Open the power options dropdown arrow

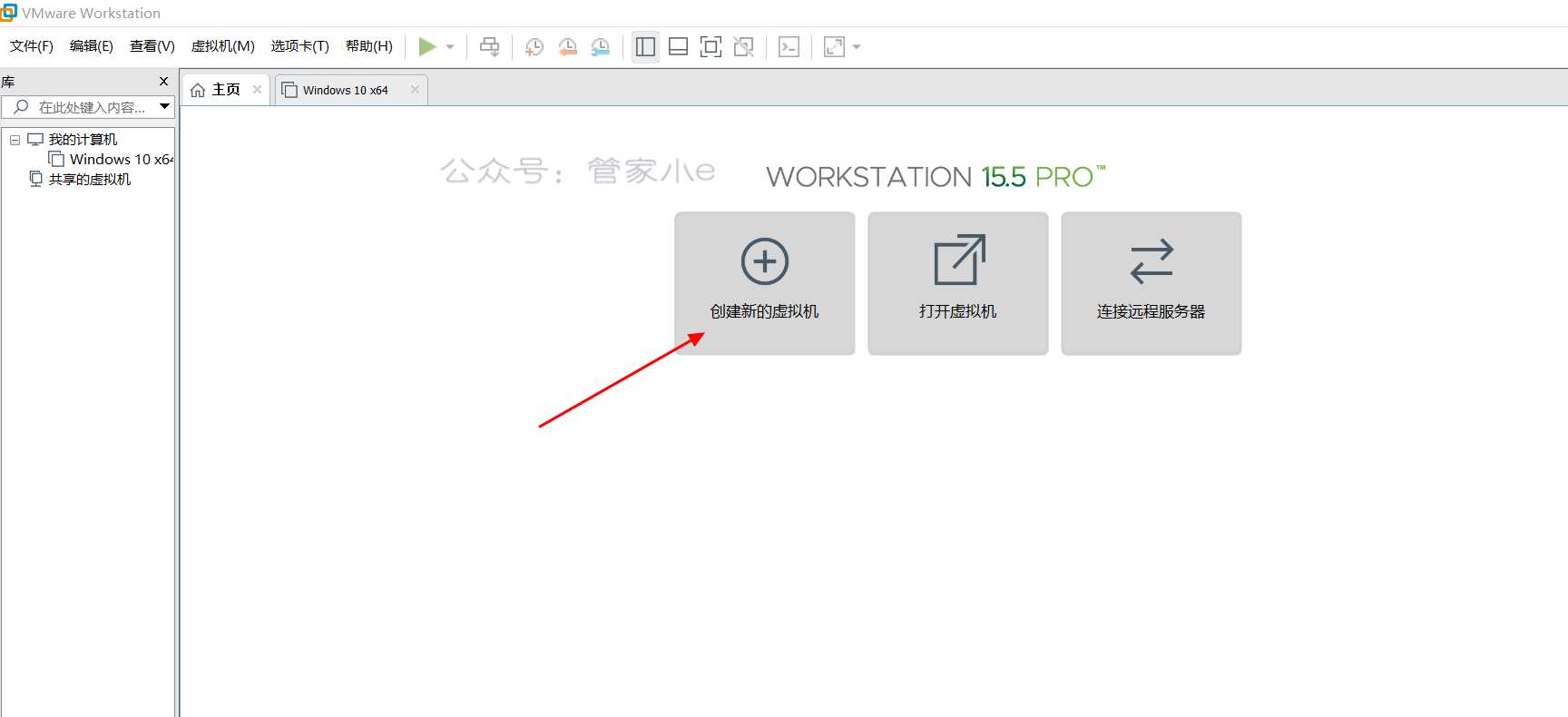pyautogui.click(x=450, y=46)
